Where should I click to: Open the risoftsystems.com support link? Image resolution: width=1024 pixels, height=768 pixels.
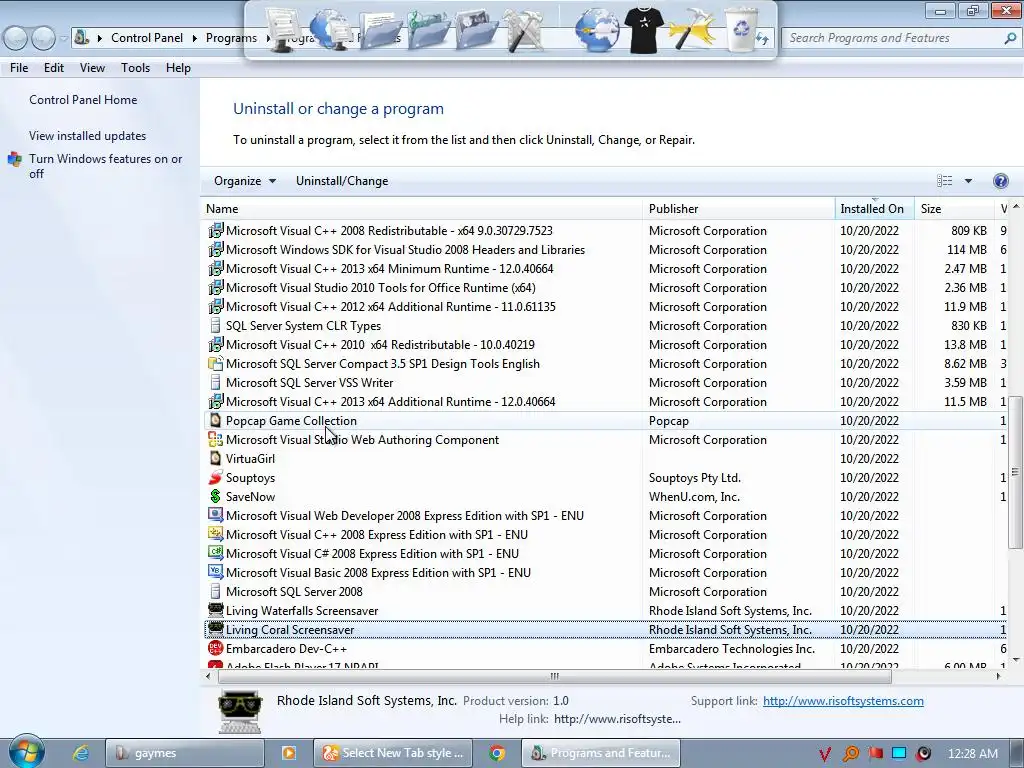[x=843, y=701]
